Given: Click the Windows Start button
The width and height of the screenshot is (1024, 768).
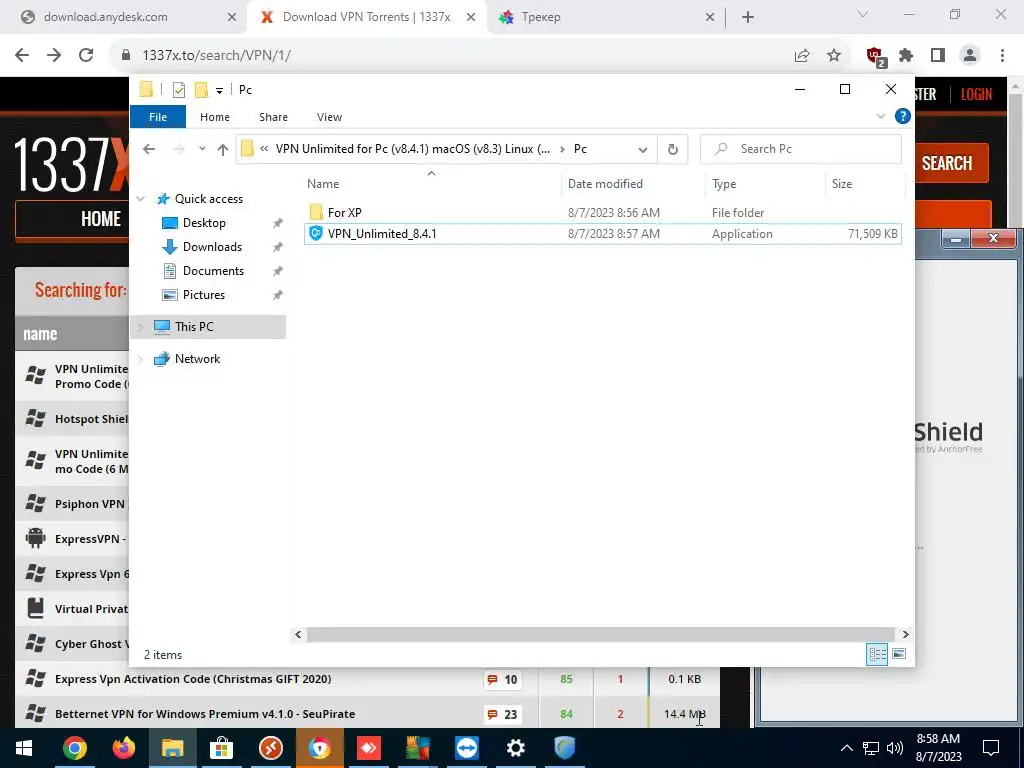Looking at the screenshot, I should coord(24,748).
